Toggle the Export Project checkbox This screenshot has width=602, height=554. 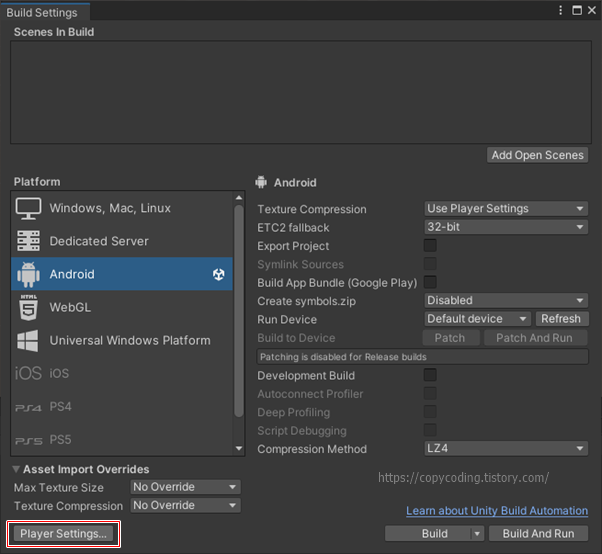[430, 245]
